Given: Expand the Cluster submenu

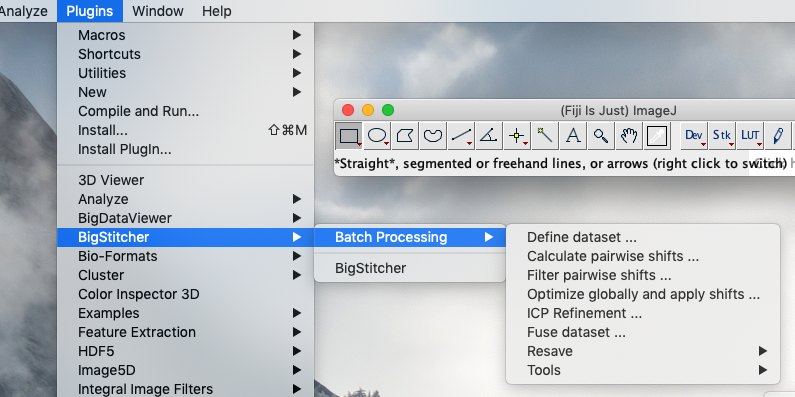Looking at the screenshot, I should pos(186,275).
